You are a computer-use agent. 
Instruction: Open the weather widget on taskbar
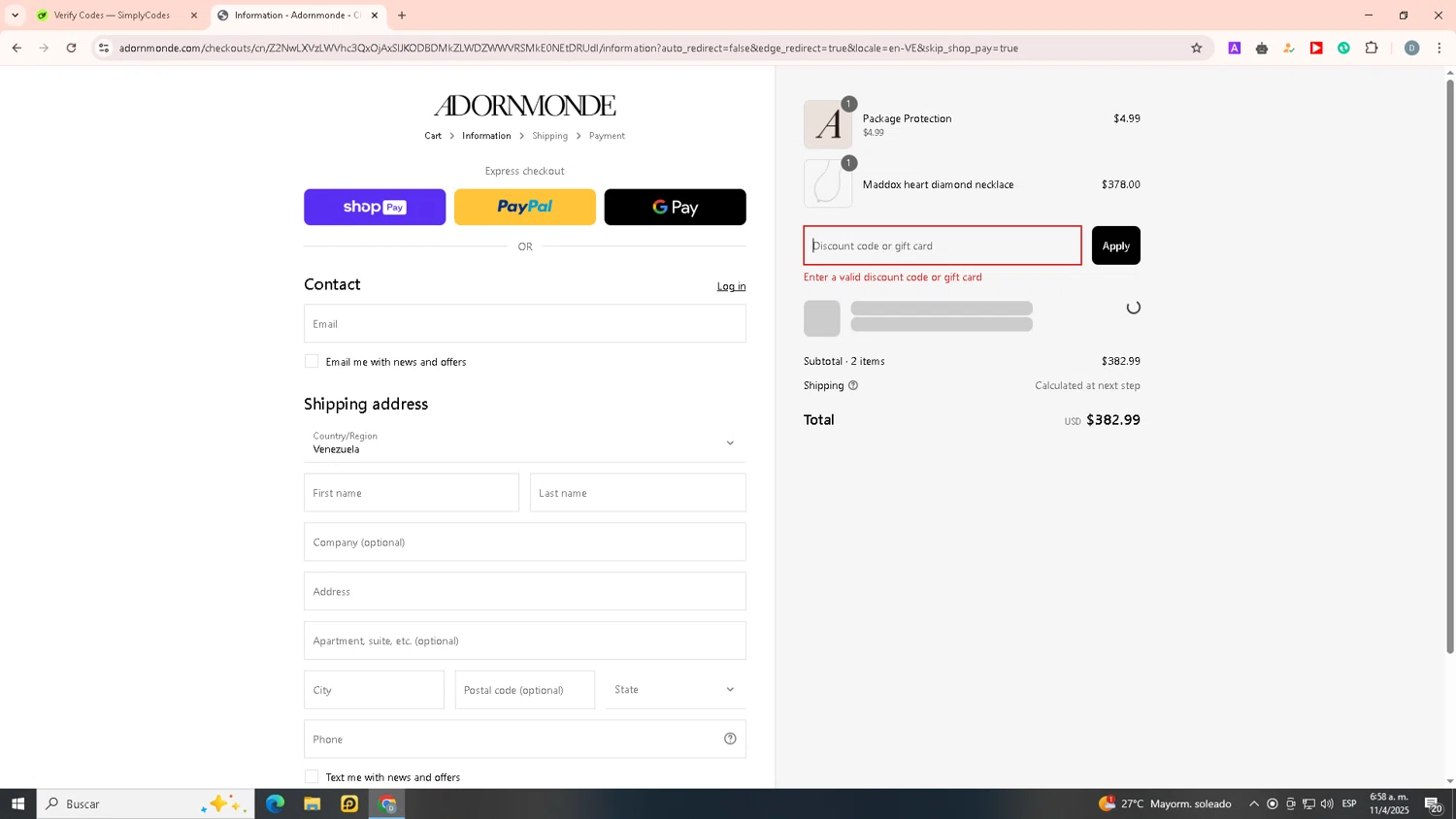tap(1165, 803)
